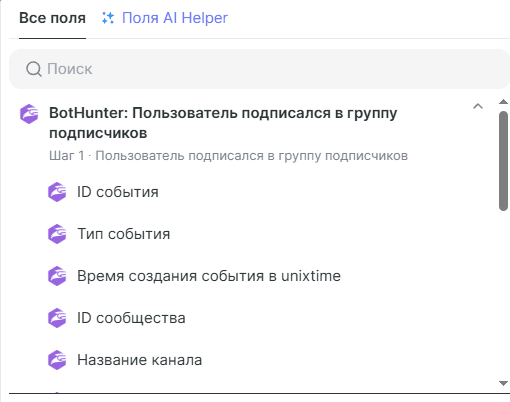Image resolution: width=510 pixels, height=402 pixels.
Task: Insert Время создания события в unixtime field
Action: coord(209,276)
